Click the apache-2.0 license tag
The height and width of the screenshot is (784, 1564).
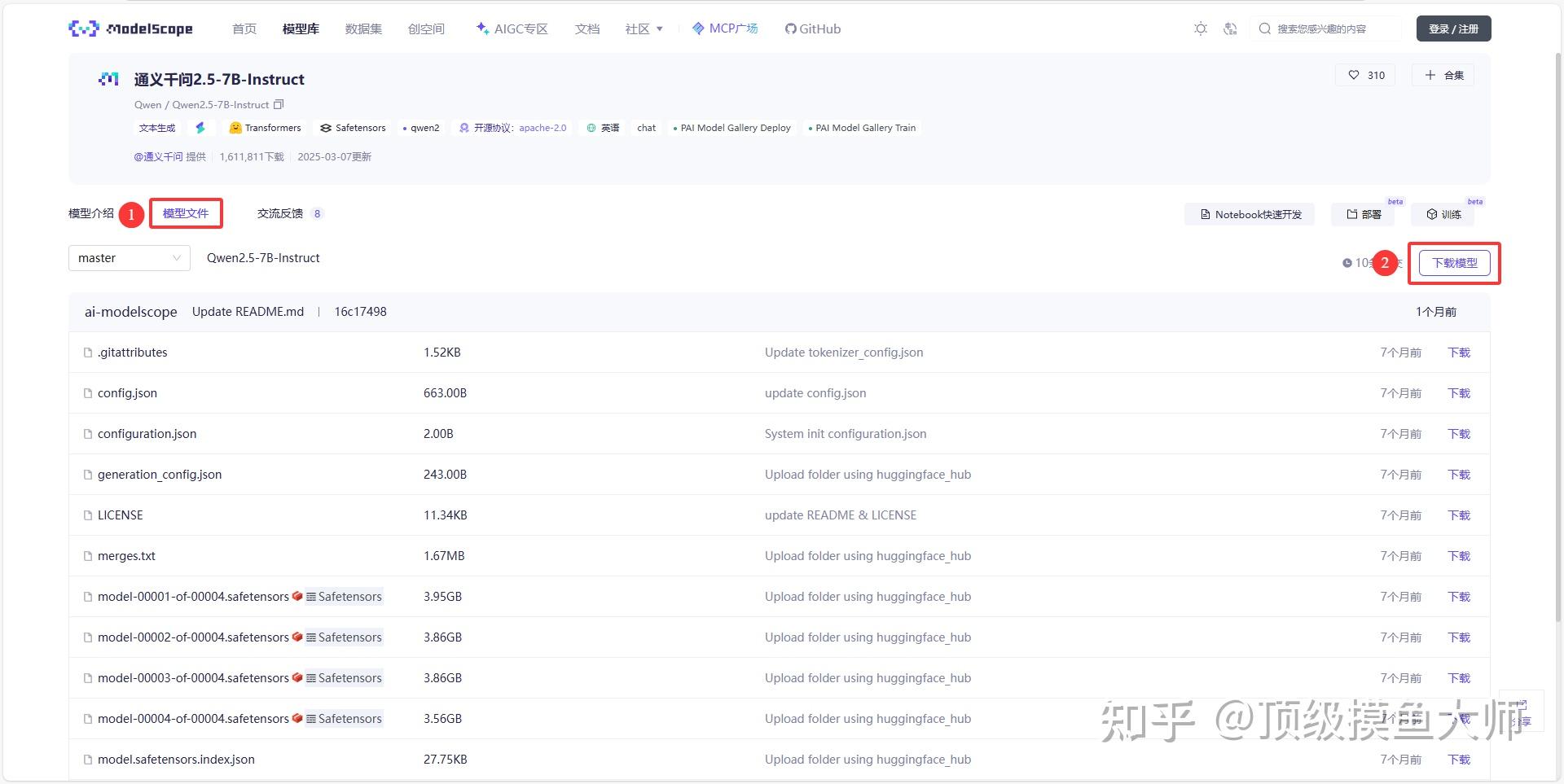(513, 128)
